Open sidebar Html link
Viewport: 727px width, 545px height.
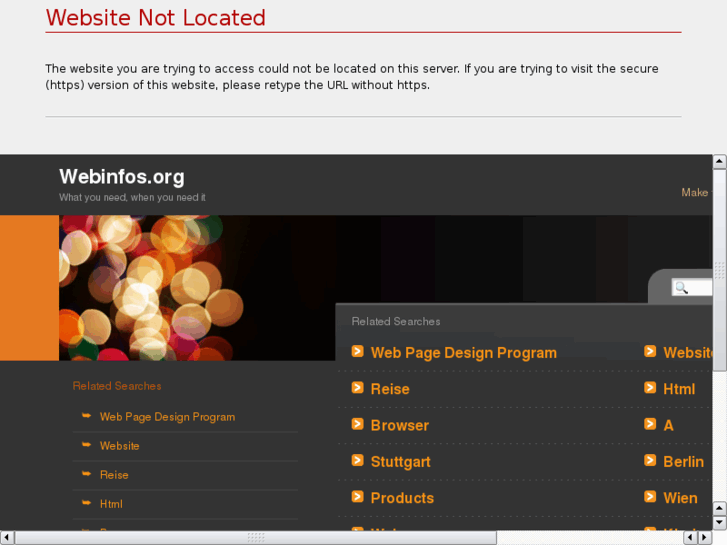(111, 504)
